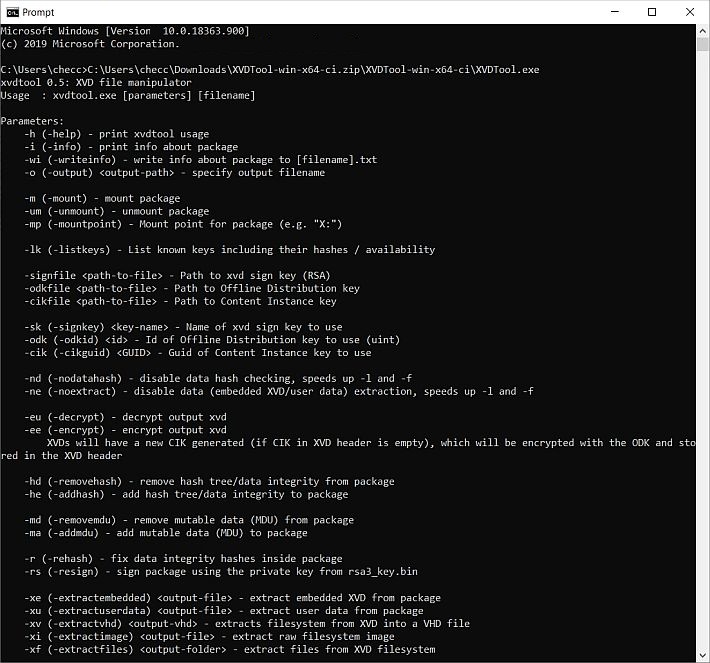
Task: Click the '-hd (-removehash)' parameter line
Action: pyautogui.click(x=210, y=481)
